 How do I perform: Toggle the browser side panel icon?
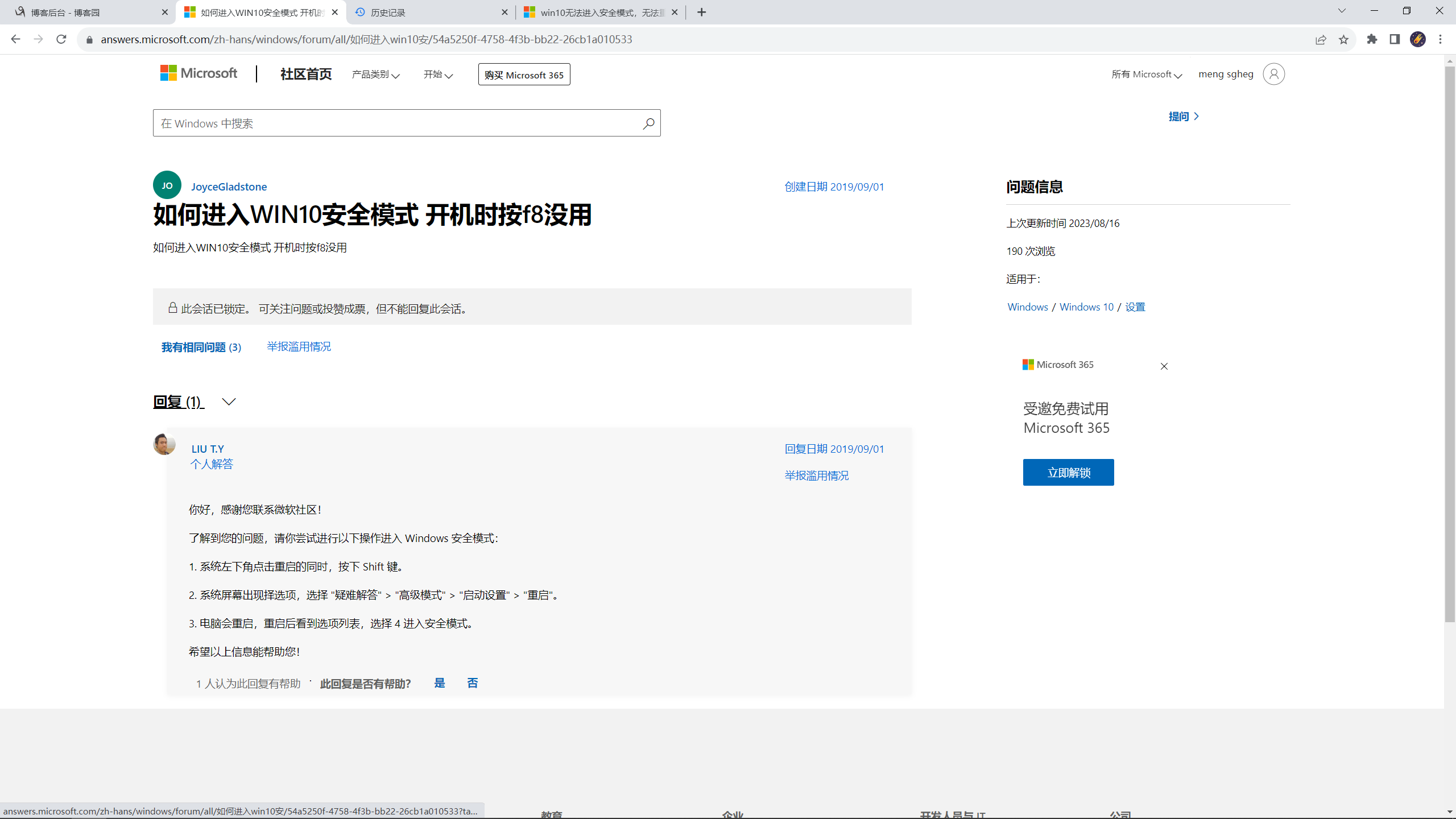coord(1395,39)
